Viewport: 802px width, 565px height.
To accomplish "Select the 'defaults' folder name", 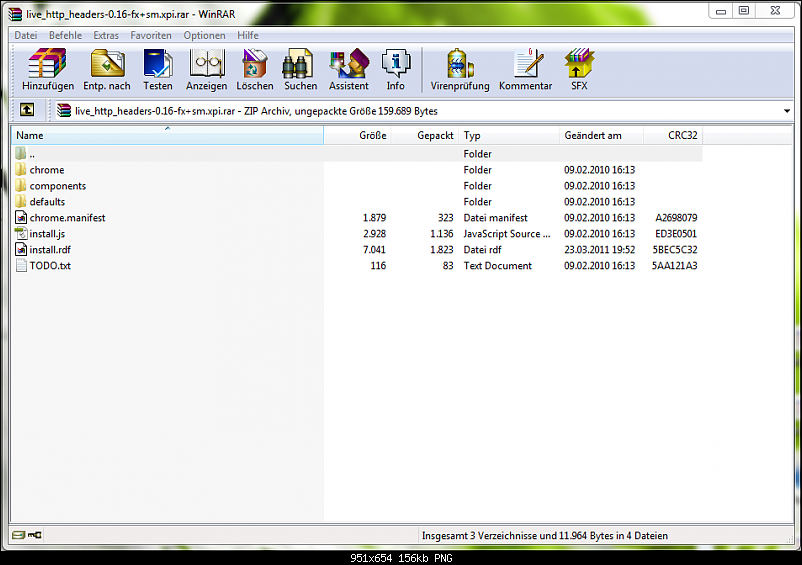I will (47, 201).
